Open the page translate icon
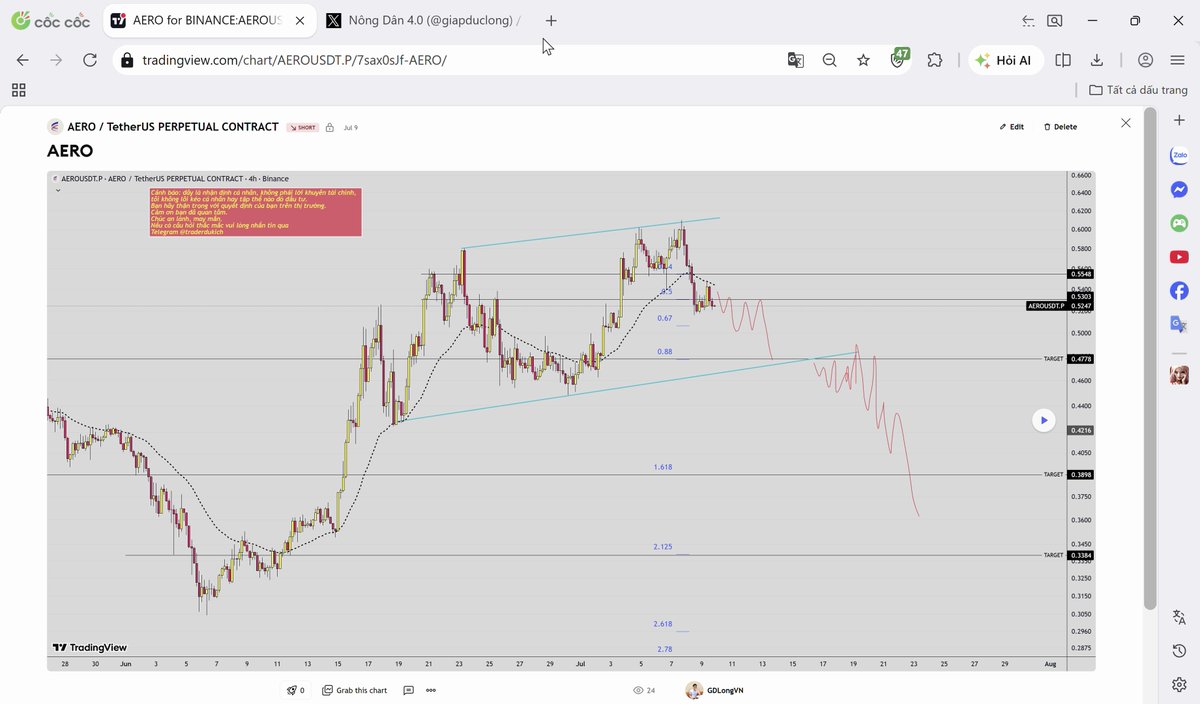This screenshot has width=1200, height=704. [795, 60]
